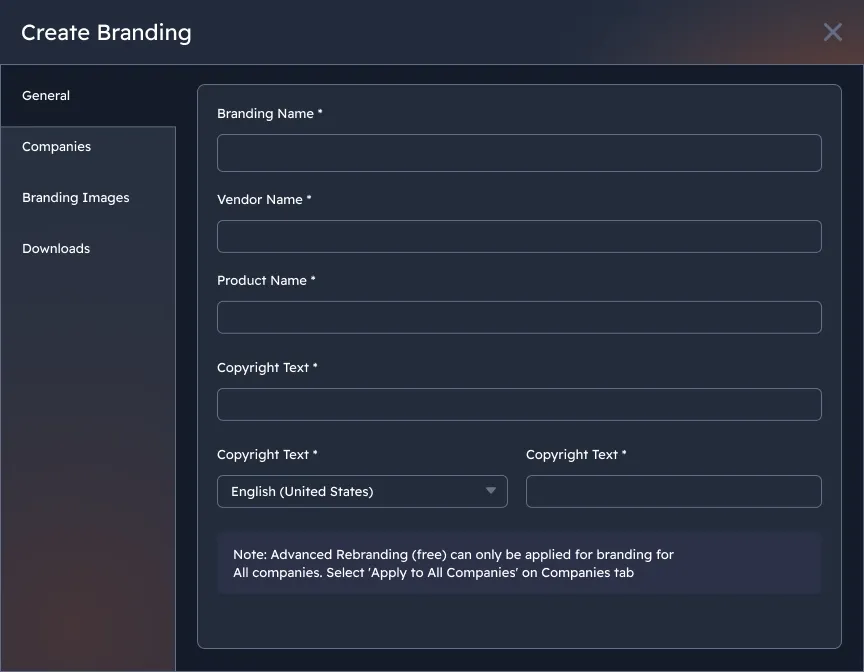Click the label above the full-width Copyright field
864x672 pixels.
[267, 368]
